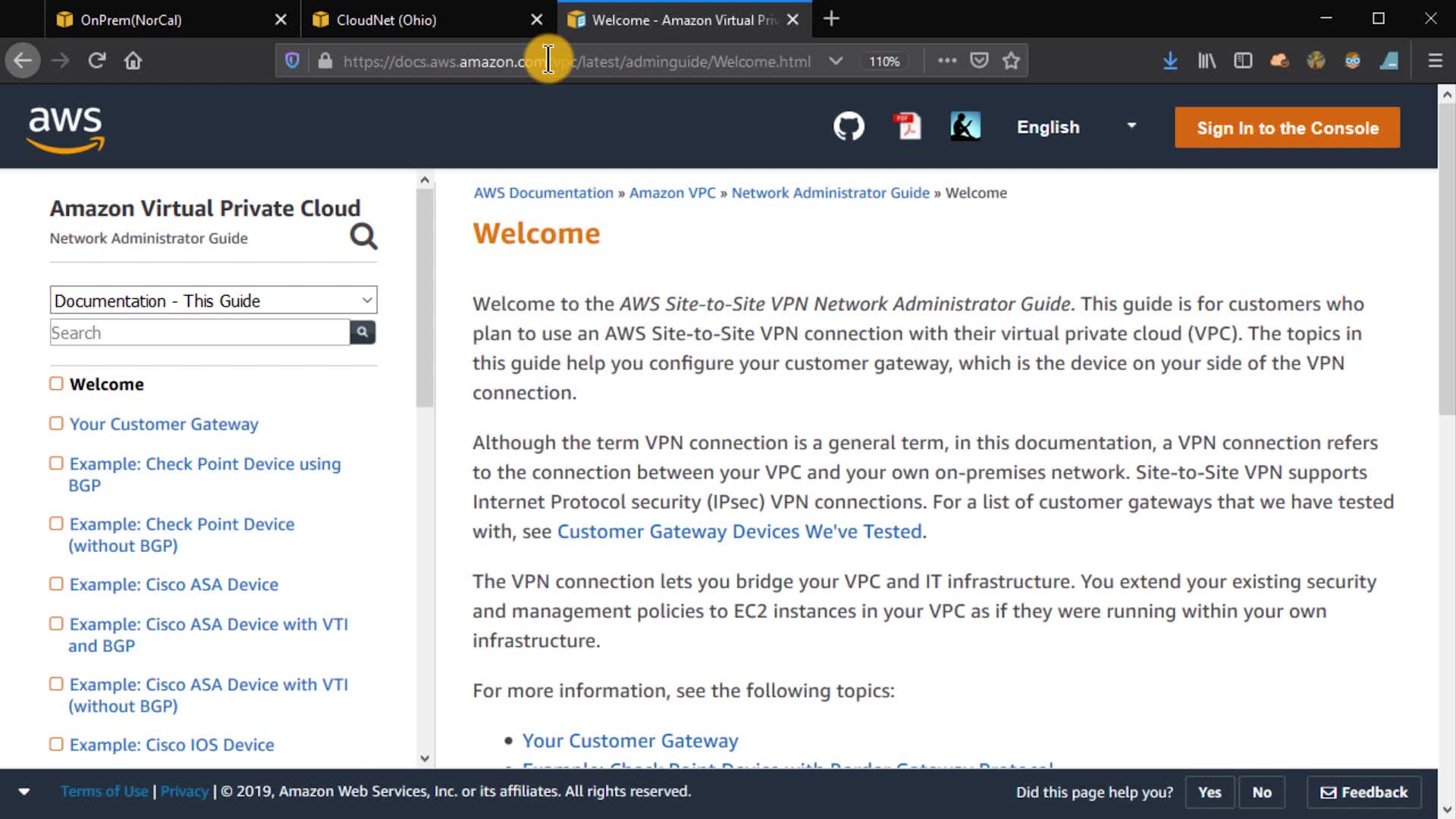
Task: Reload the current page
Action: tap(96, 61)
